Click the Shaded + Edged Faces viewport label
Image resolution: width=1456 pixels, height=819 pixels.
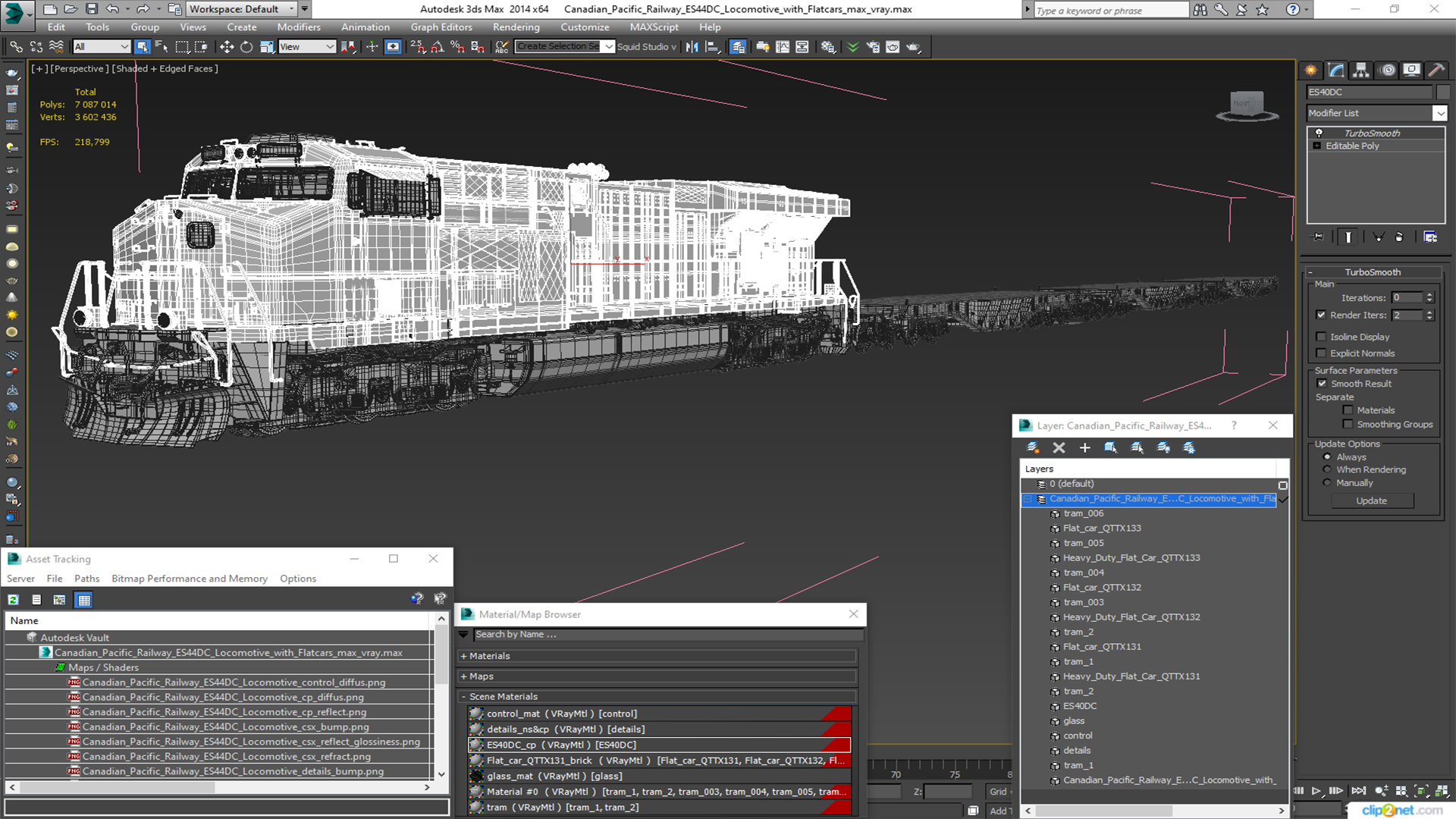click(x=165, y=69)
